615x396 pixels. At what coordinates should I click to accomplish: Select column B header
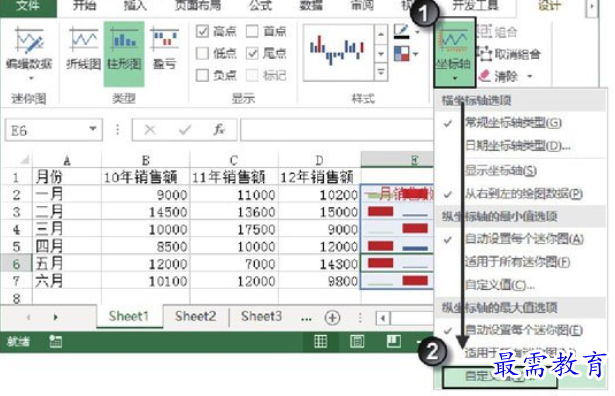pos(146,160)
